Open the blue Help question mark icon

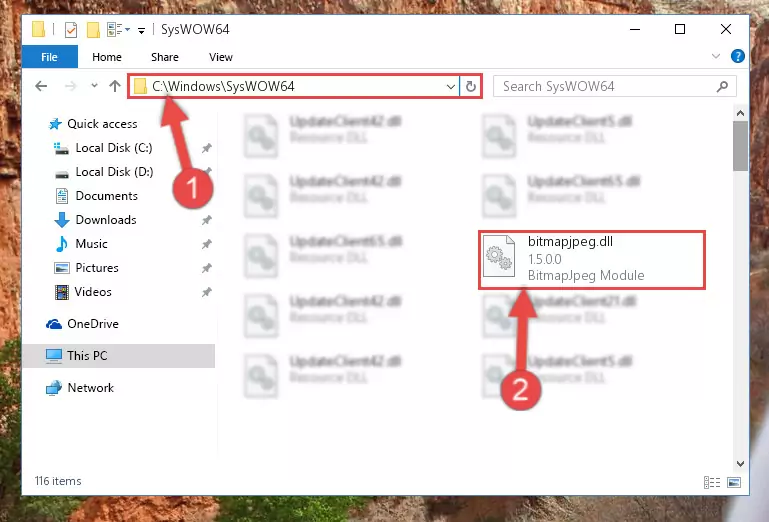(738, 56)
